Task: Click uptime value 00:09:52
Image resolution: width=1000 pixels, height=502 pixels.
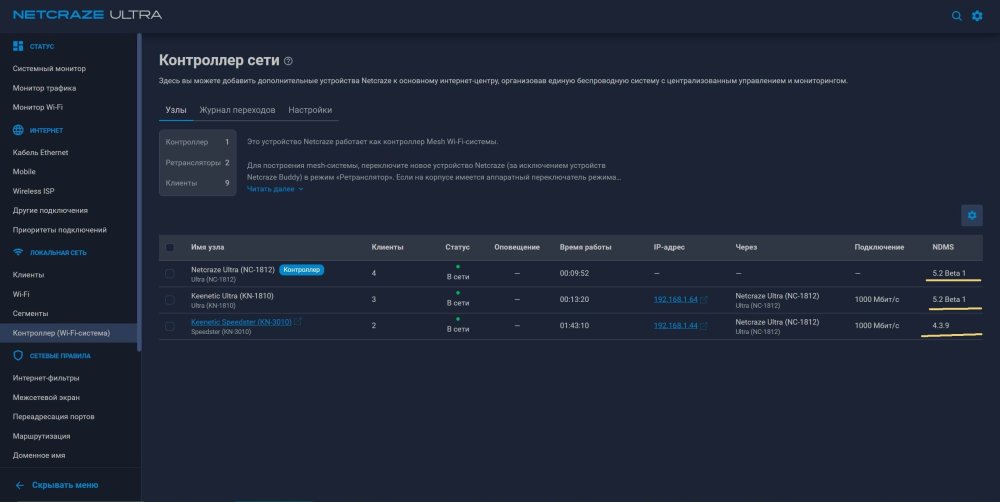Action: coord(574,273)
